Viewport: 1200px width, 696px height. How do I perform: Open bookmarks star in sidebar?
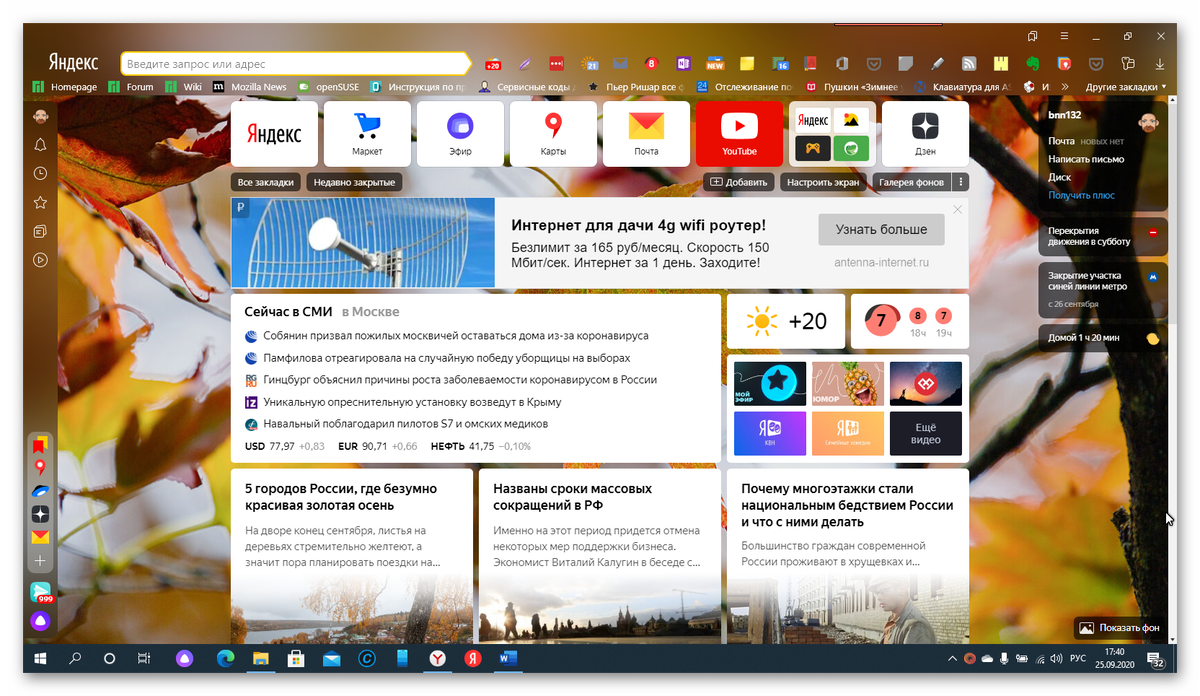pyautogui.click(x=40, y=202)
